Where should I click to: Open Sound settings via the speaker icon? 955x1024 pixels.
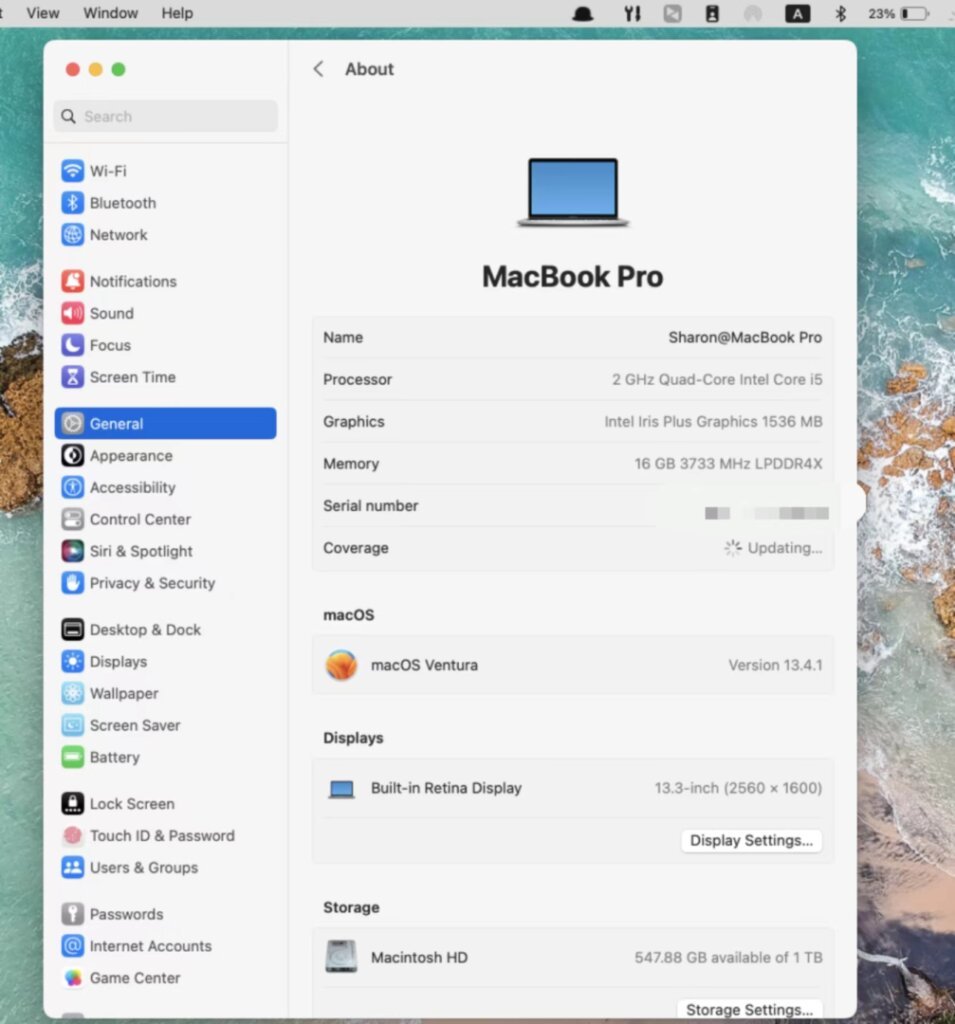[72, 313]
